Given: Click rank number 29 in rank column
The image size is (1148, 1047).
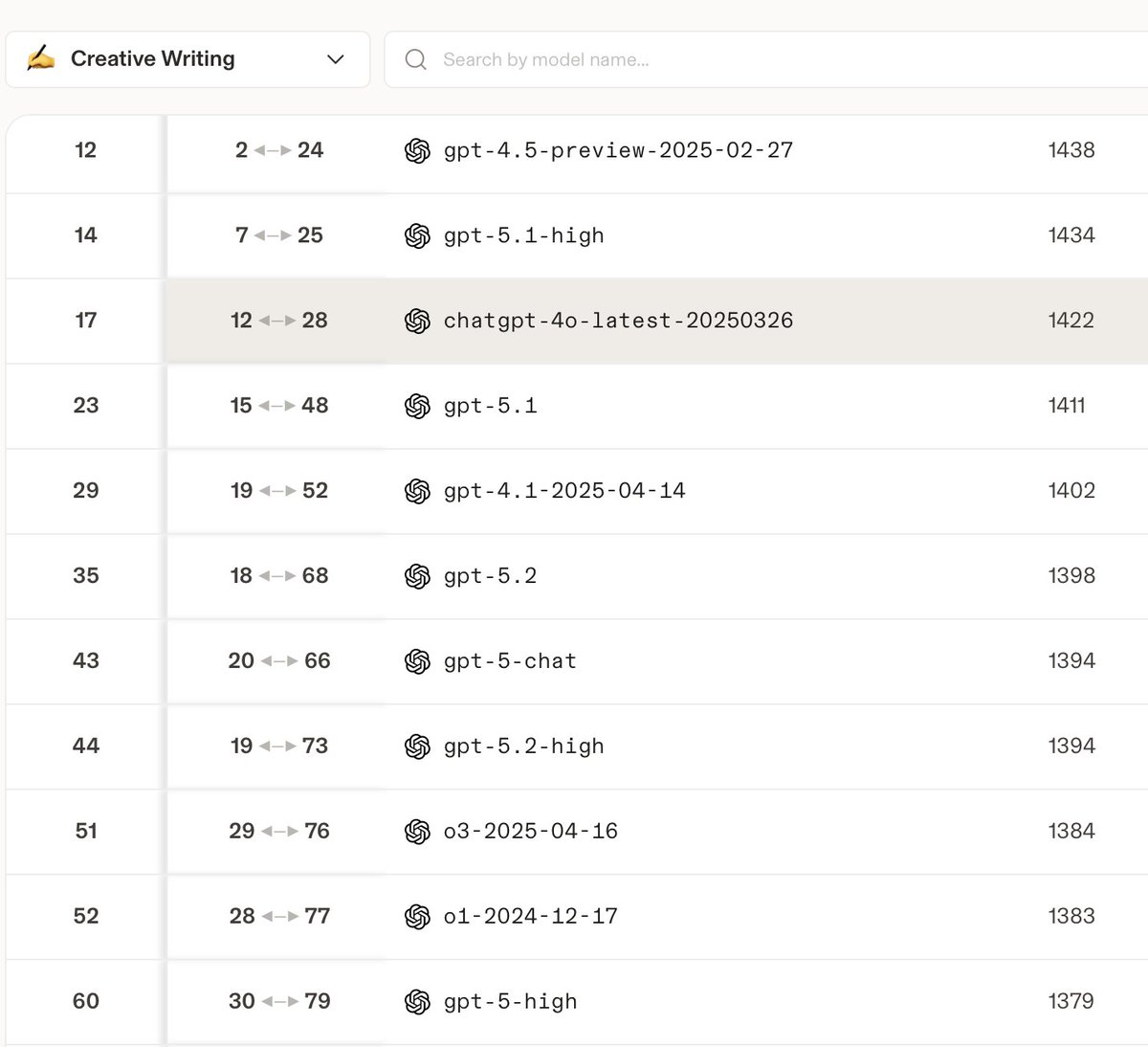Looking at the screenshot, I should tap(85, 491).
